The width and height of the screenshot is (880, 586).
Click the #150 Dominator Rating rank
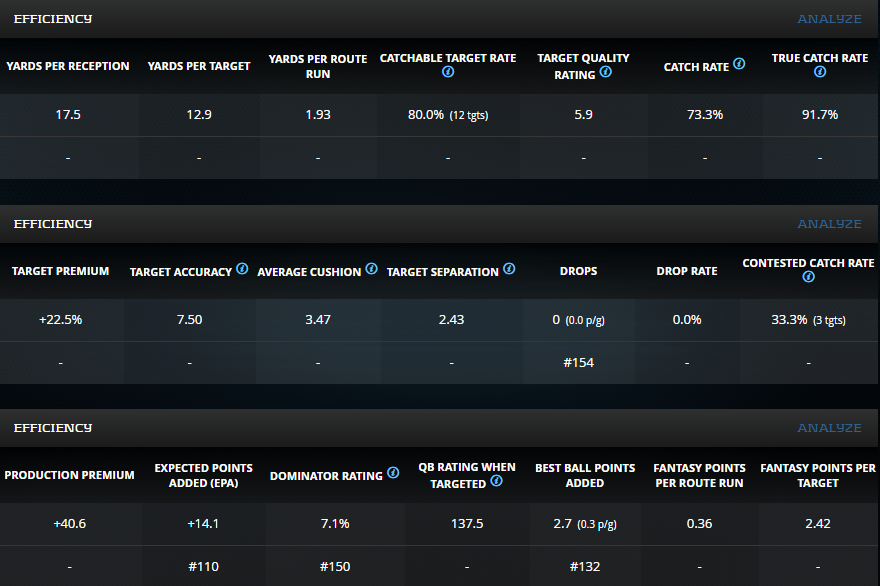pos(335,566)
